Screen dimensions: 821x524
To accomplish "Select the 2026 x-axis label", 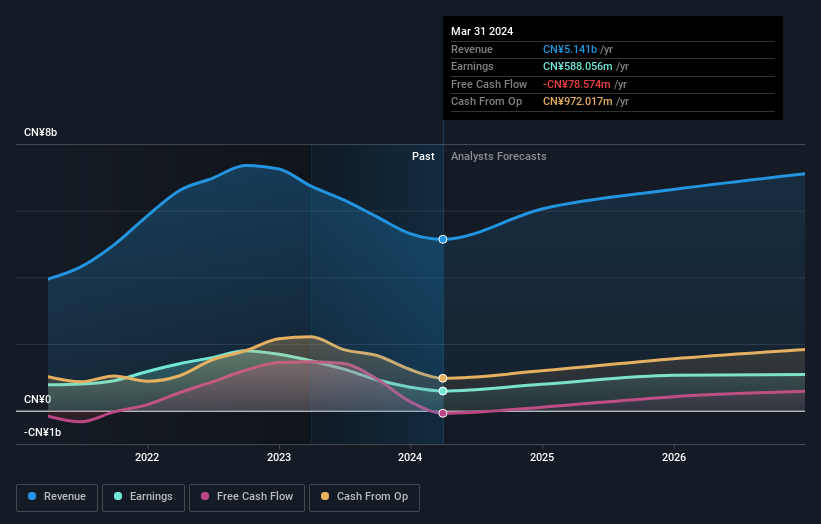I will point(674,457).
